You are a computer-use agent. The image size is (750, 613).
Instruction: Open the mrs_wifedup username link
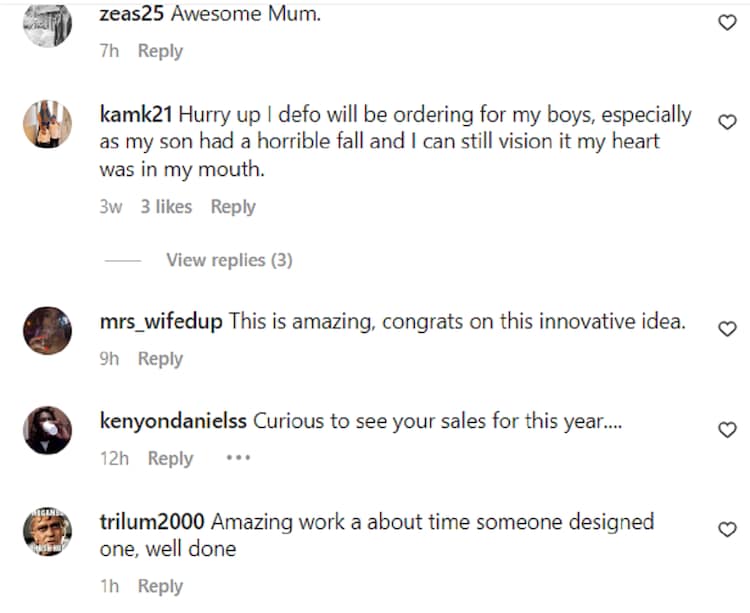coord(162,322)
